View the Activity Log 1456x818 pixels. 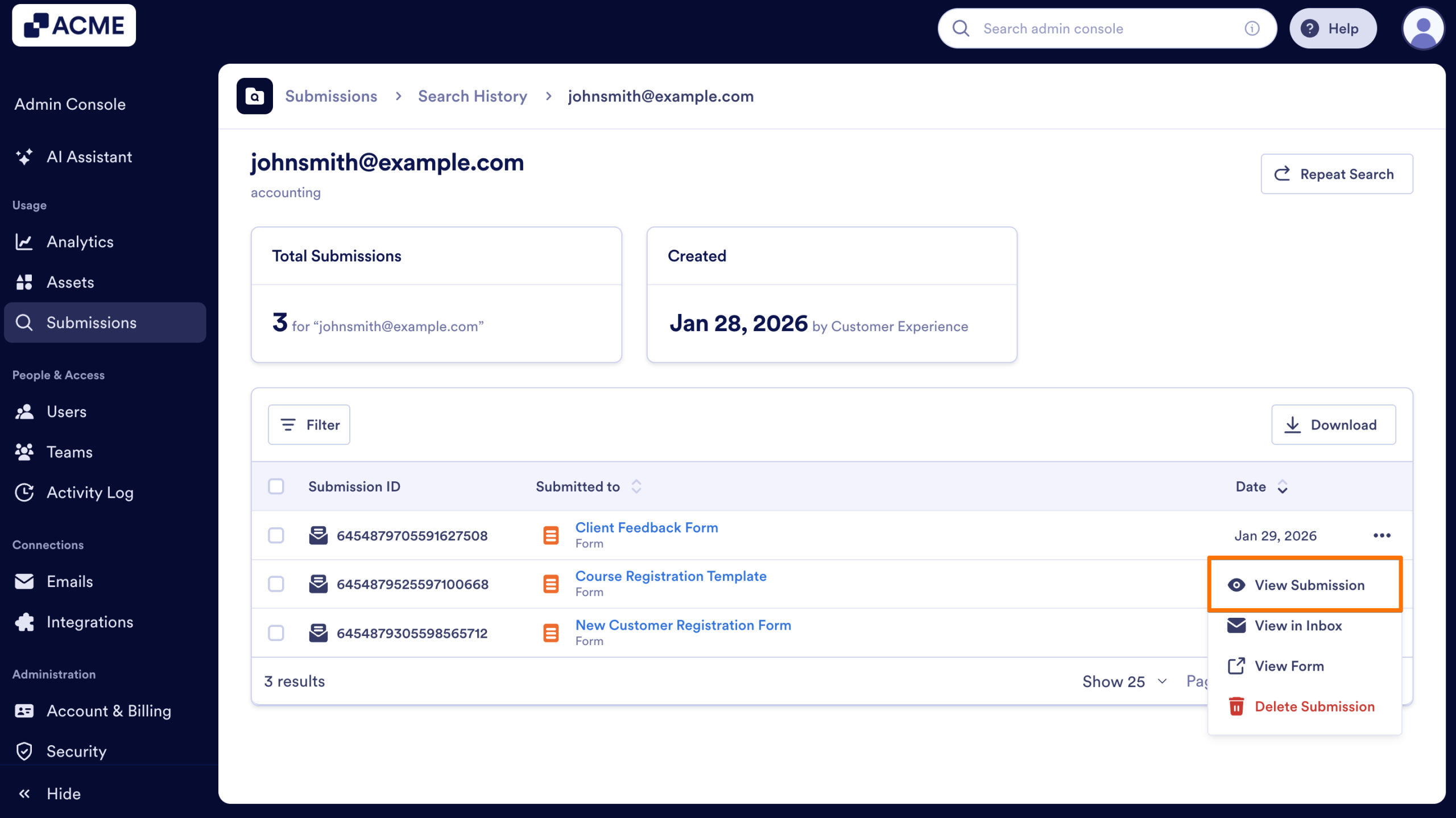(90, 493)
